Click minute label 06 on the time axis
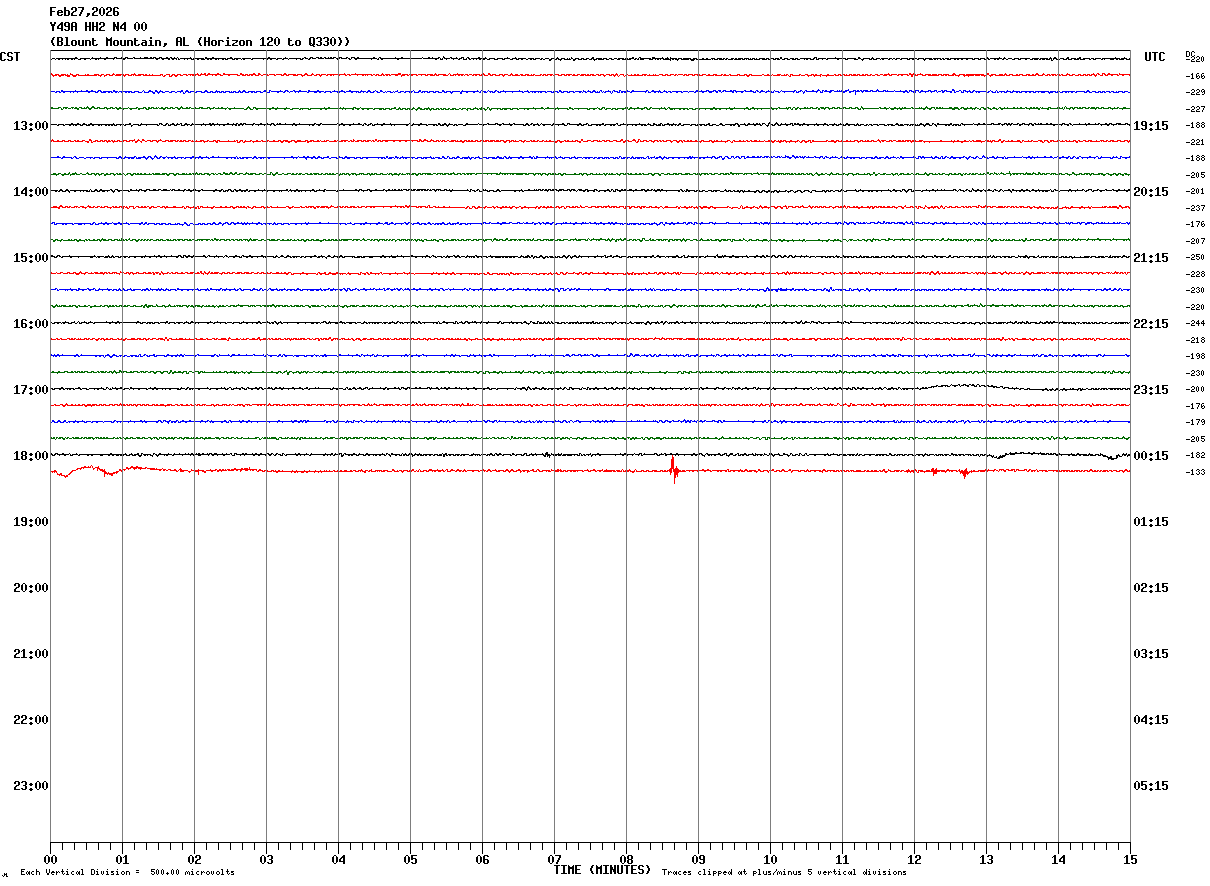The image size is (1210, 886). pos(482,859)
